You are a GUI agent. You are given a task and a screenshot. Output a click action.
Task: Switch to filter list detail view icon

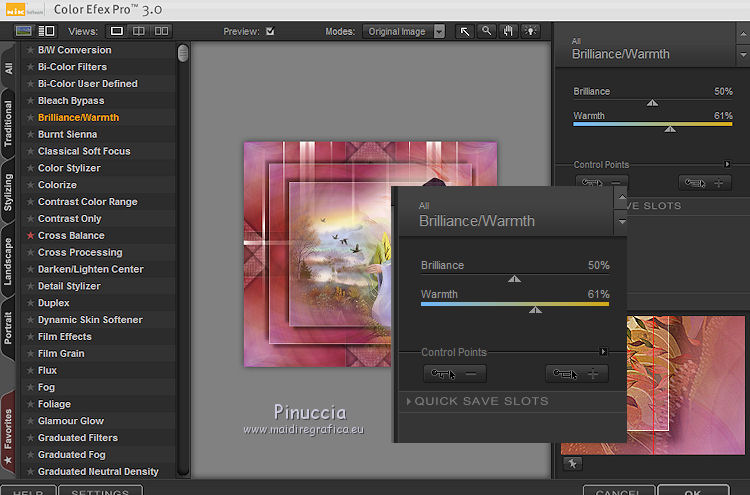46,31
